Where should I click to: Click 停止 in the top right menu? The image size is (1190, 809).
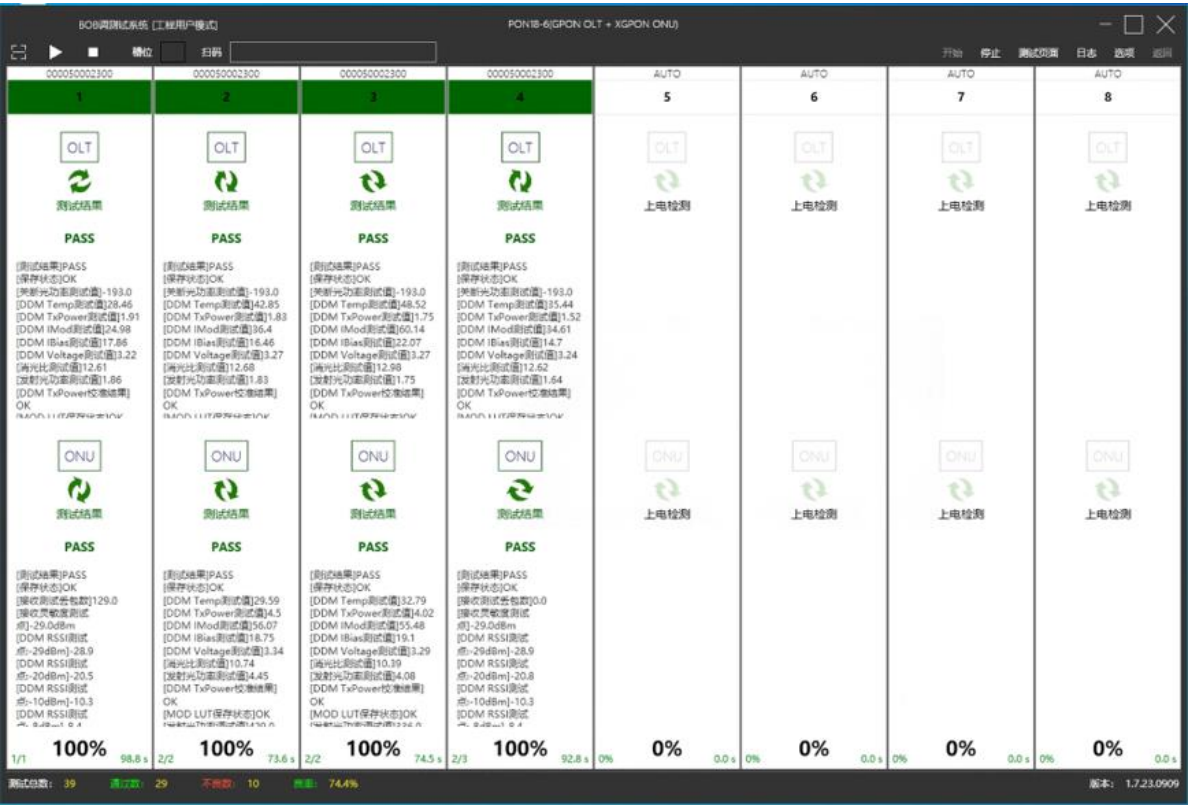tap(989, 53)
